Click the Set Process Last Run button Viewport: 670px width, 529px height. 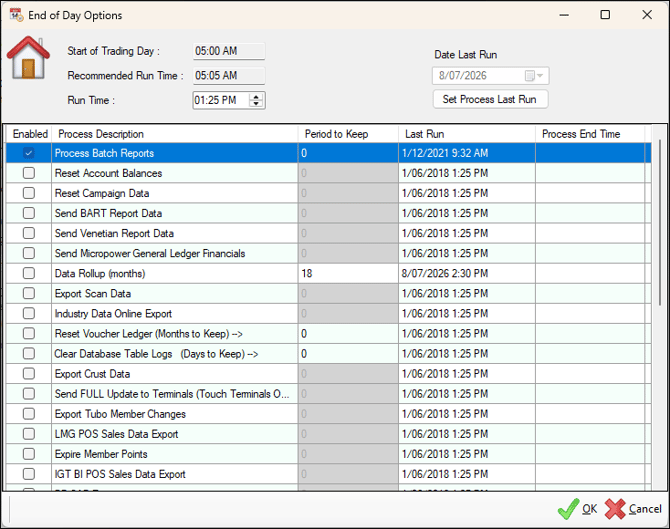pyautogui.click(x=490, y=100)
